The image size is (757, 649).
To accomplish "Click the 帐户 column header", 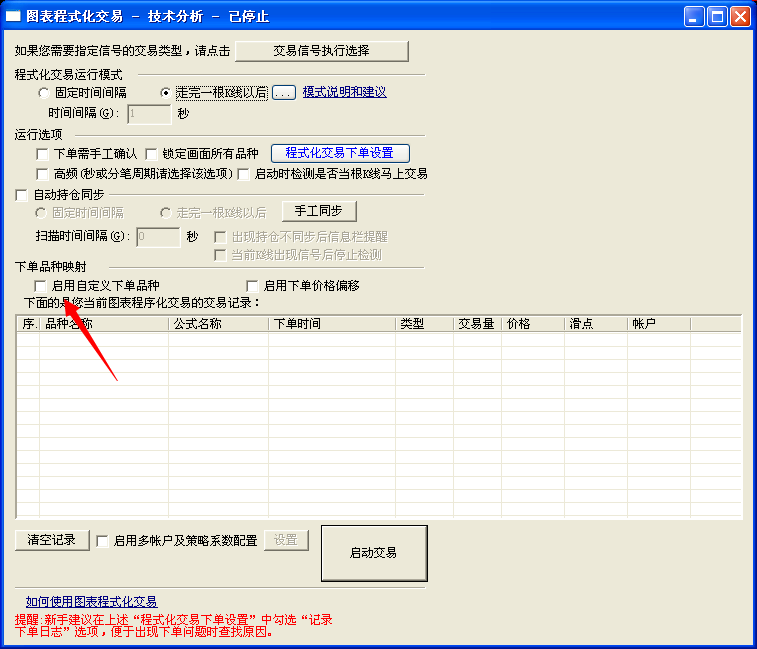I will (x=659, y=324).
